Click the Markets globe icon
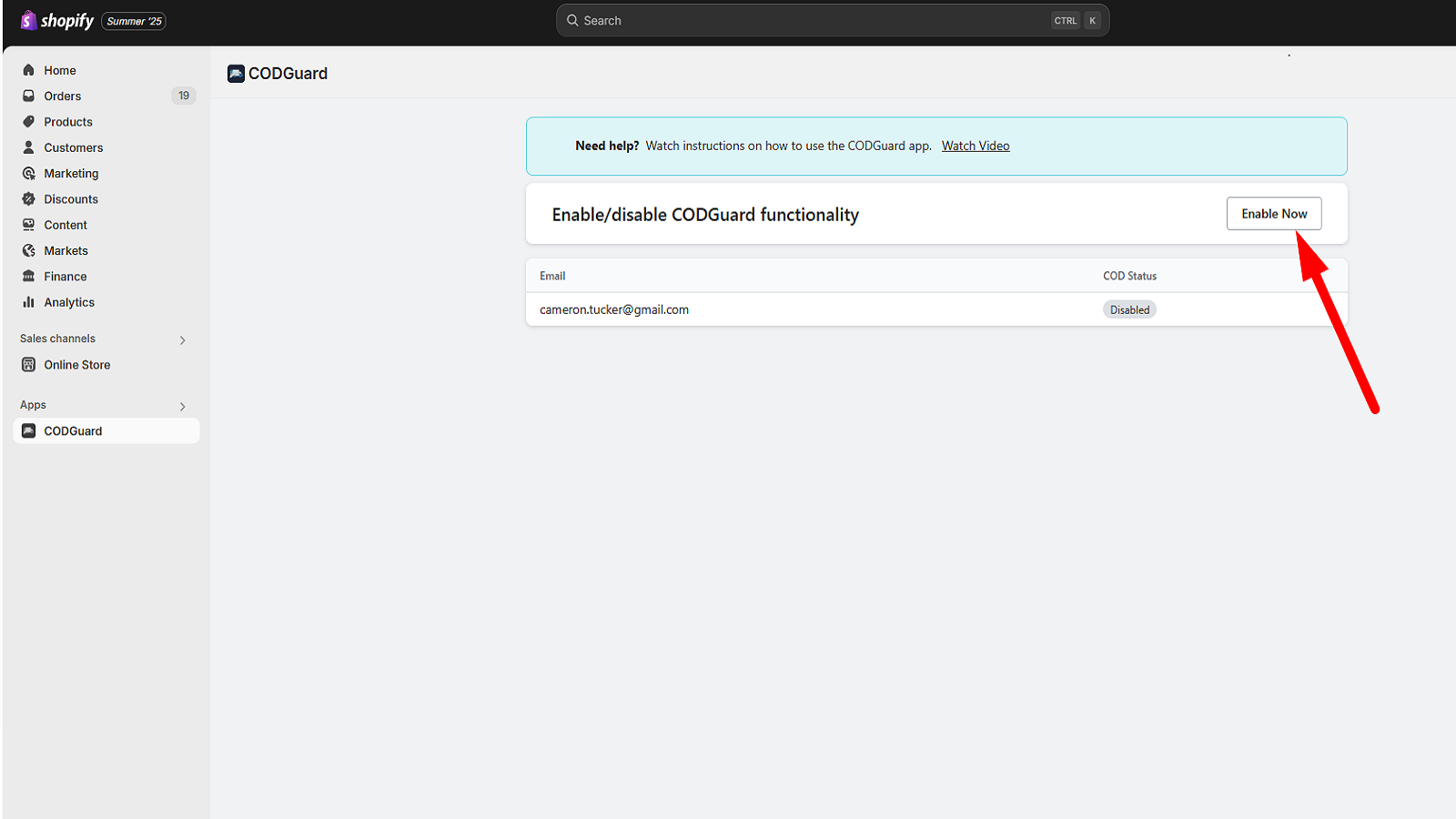 tap(28, 250)
